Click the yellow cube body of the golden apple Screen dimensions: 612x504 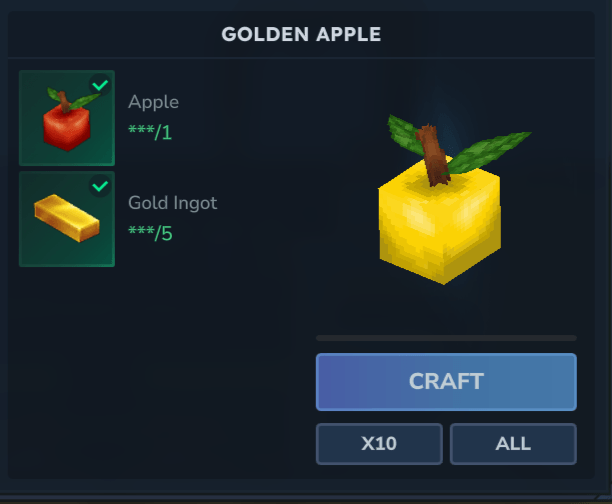point(439,226)
